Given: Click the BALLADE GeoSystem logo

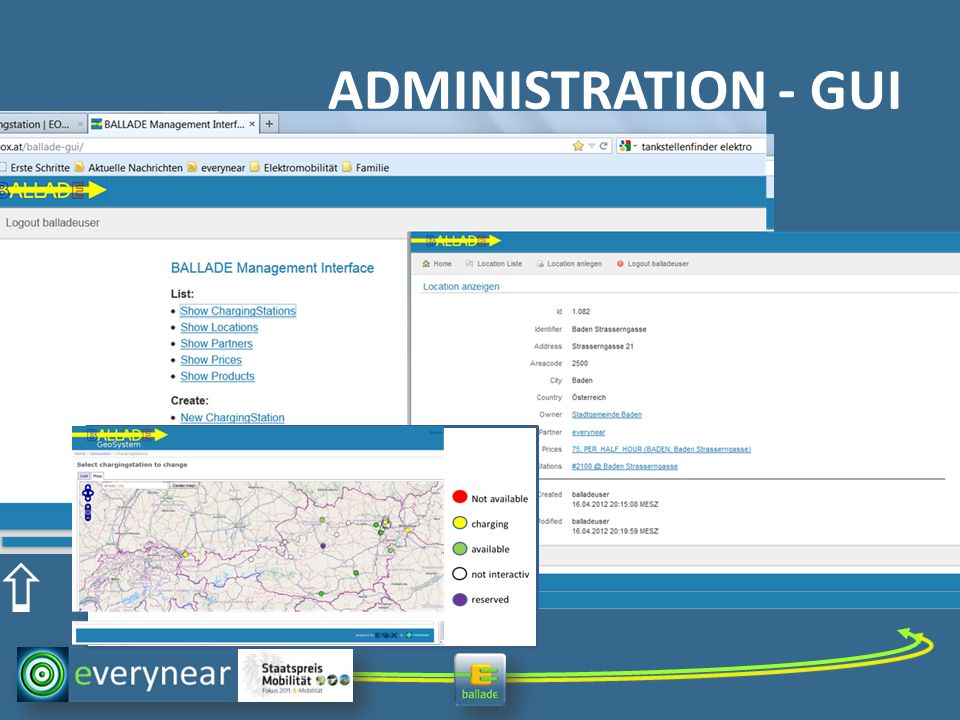Looking at the screenshot, I should click(x=120, y=438).
